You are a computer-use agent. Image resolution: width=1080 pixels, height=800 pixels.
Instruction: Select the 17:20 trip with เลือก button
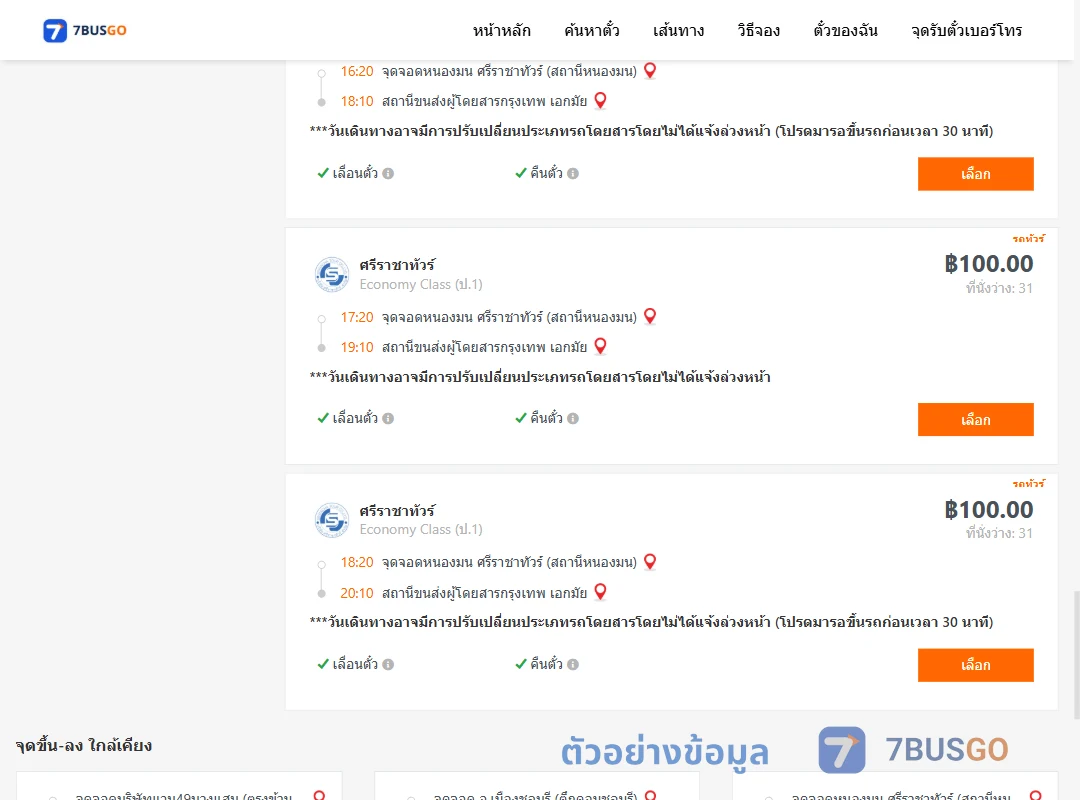[975, 420]
